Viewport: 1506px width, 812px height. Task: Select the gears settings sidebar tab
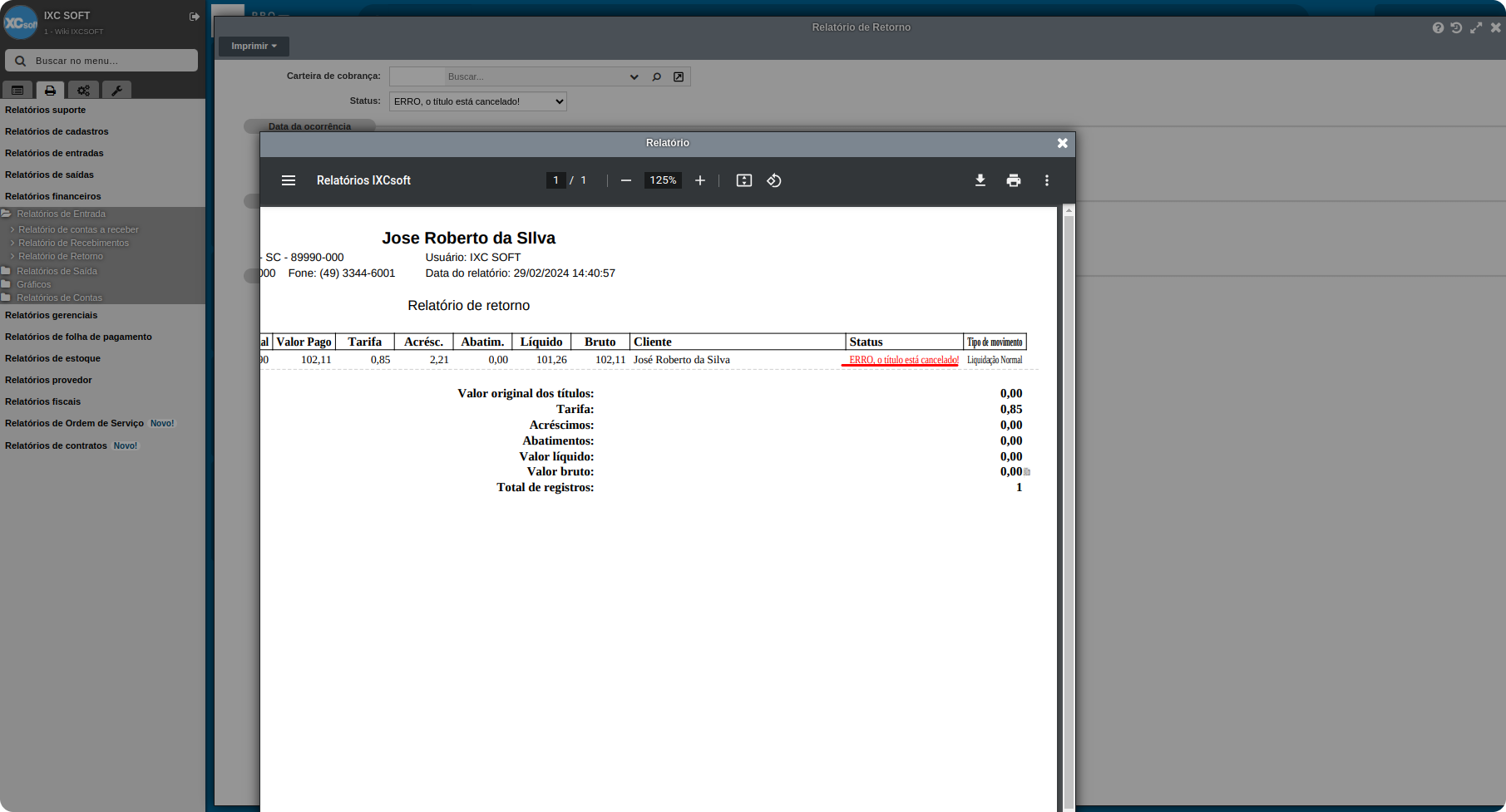[83, 90]
